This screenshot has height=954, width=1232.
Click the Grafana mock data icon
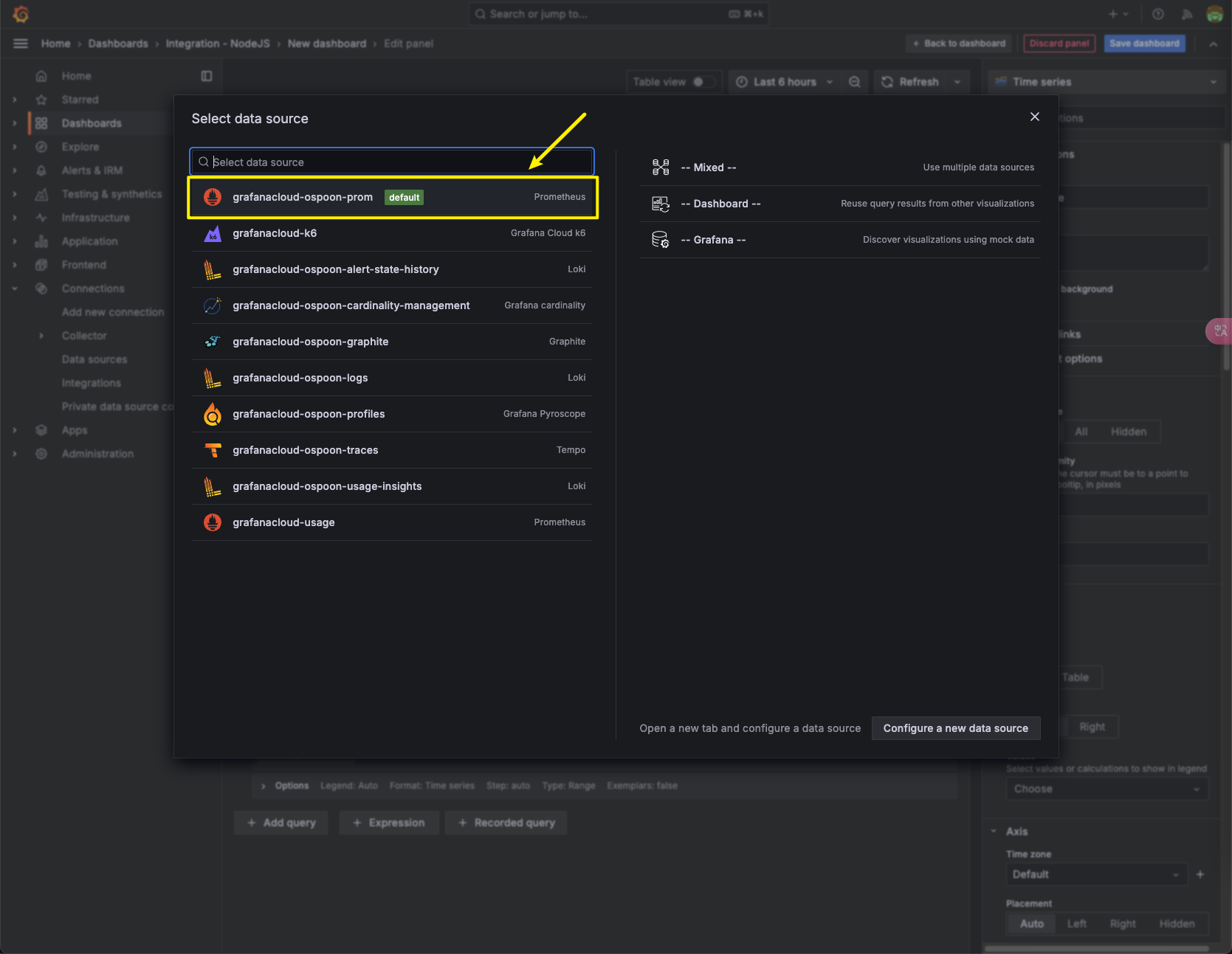coord(661,240)
